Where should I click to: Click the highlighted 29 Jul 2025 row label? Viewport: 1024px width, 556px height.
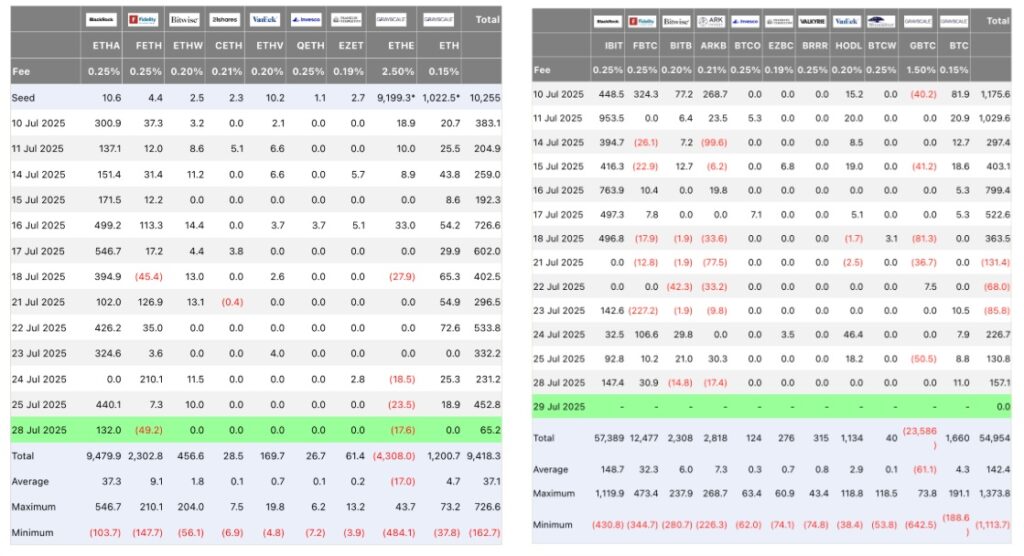pos(559,406)
